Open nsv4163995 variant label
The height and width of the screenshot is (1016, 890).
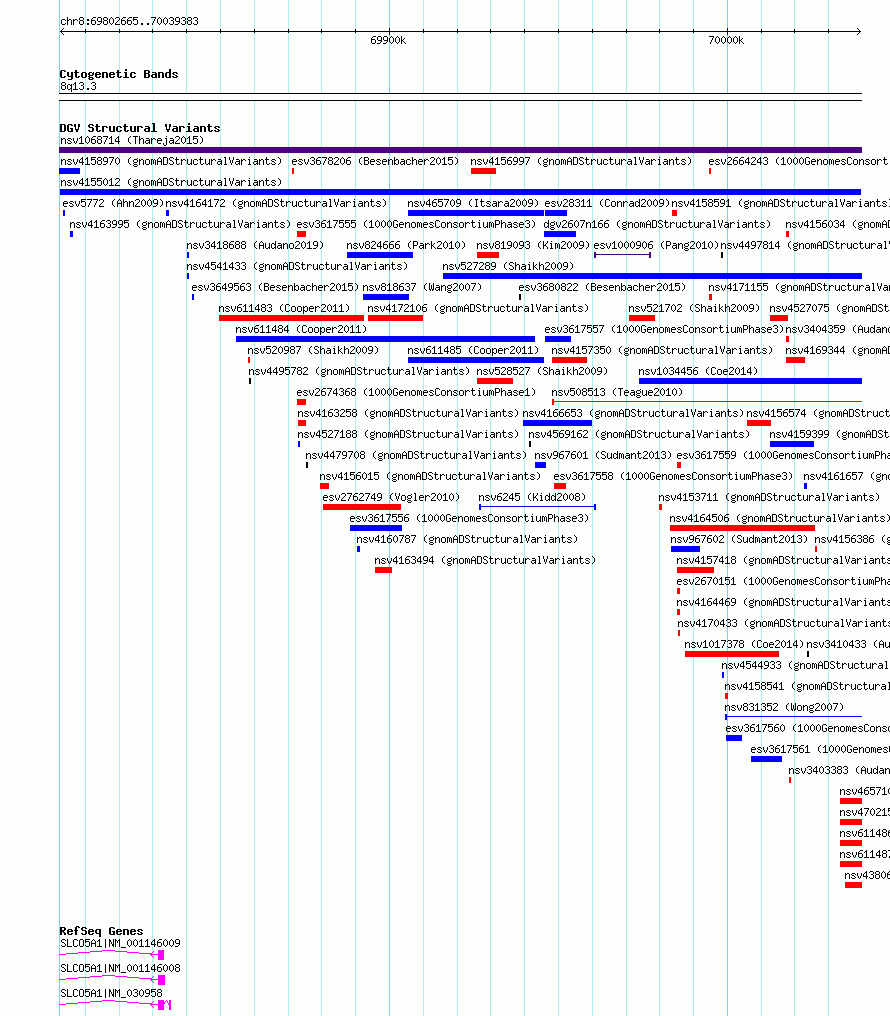(x=180, y=224)
